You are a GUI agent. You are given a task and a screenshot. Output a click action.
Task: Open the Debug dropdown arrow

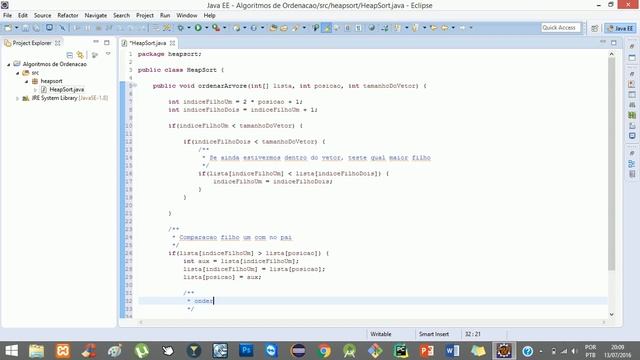tap(189, 28)
